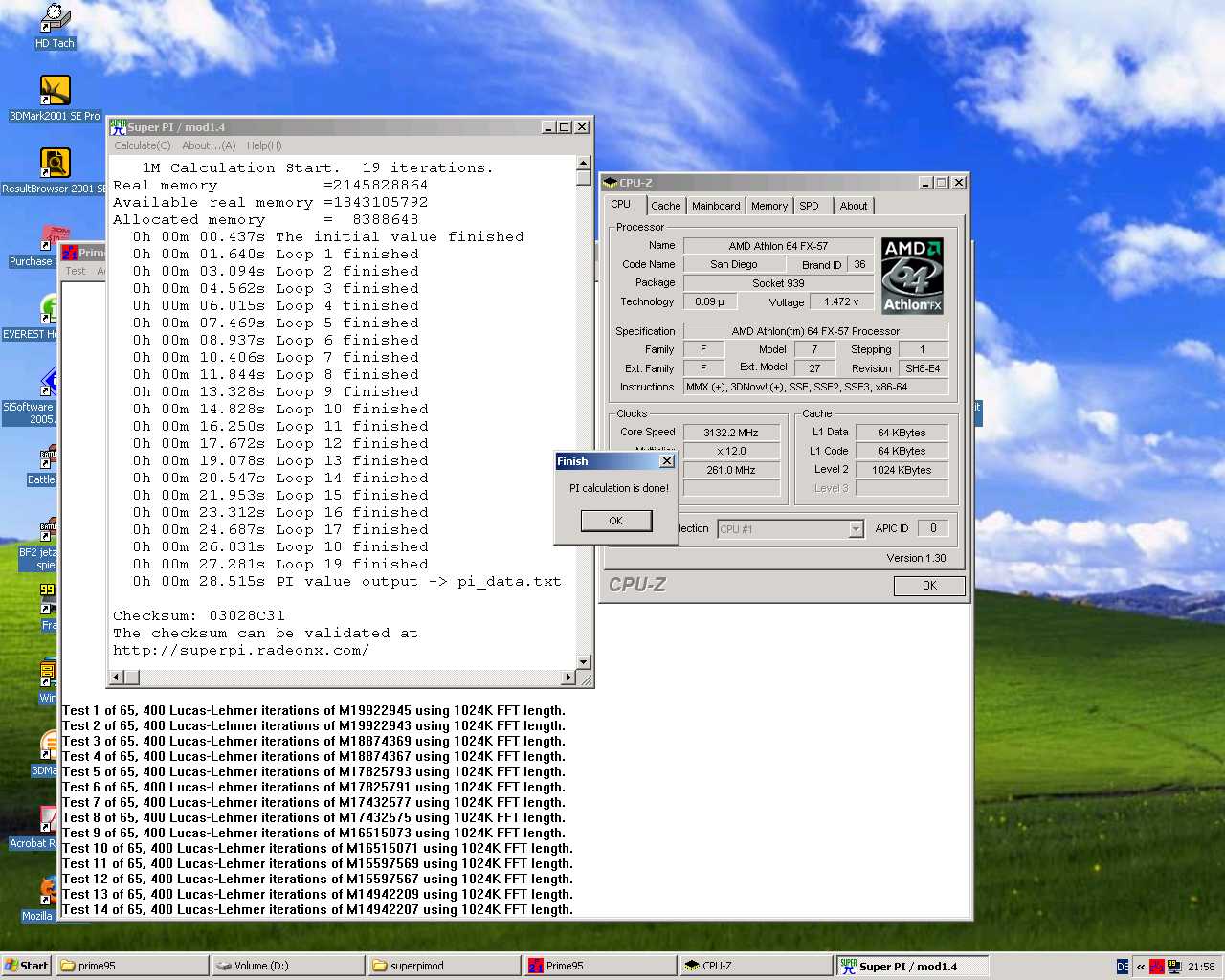Expand the CPU #1 processor selection dropdown
The height and width of the screenshot is (980, 1225).
point(857,529)
